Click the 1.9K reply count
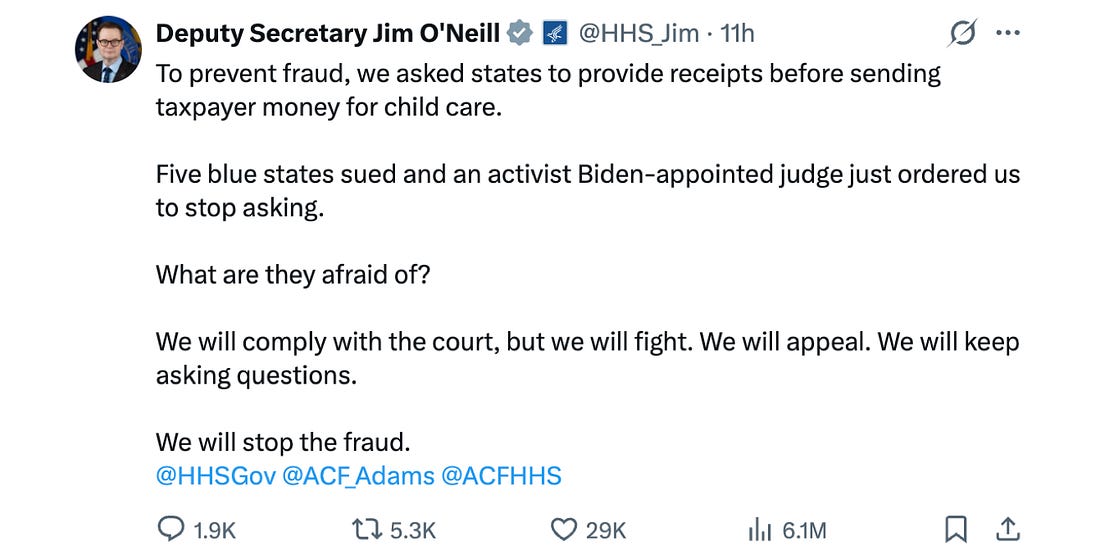 pos(214,530)
